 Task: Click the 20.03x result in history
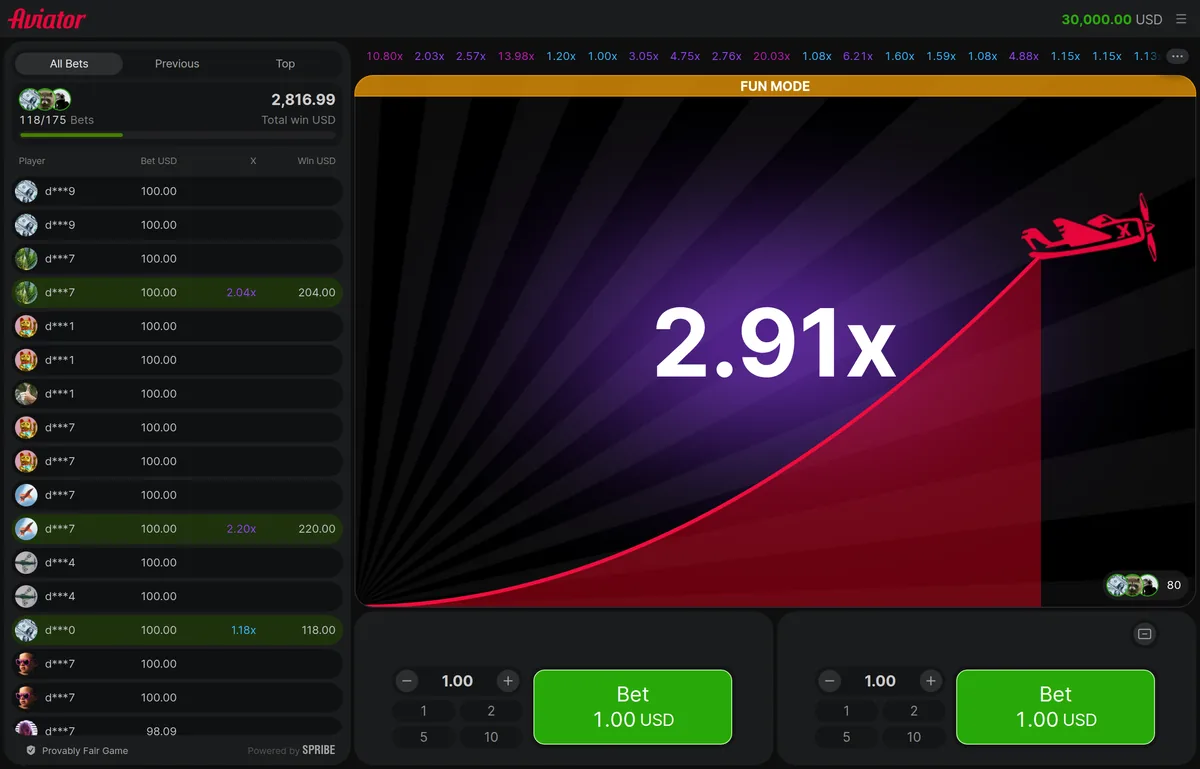(x=772, y=56)
